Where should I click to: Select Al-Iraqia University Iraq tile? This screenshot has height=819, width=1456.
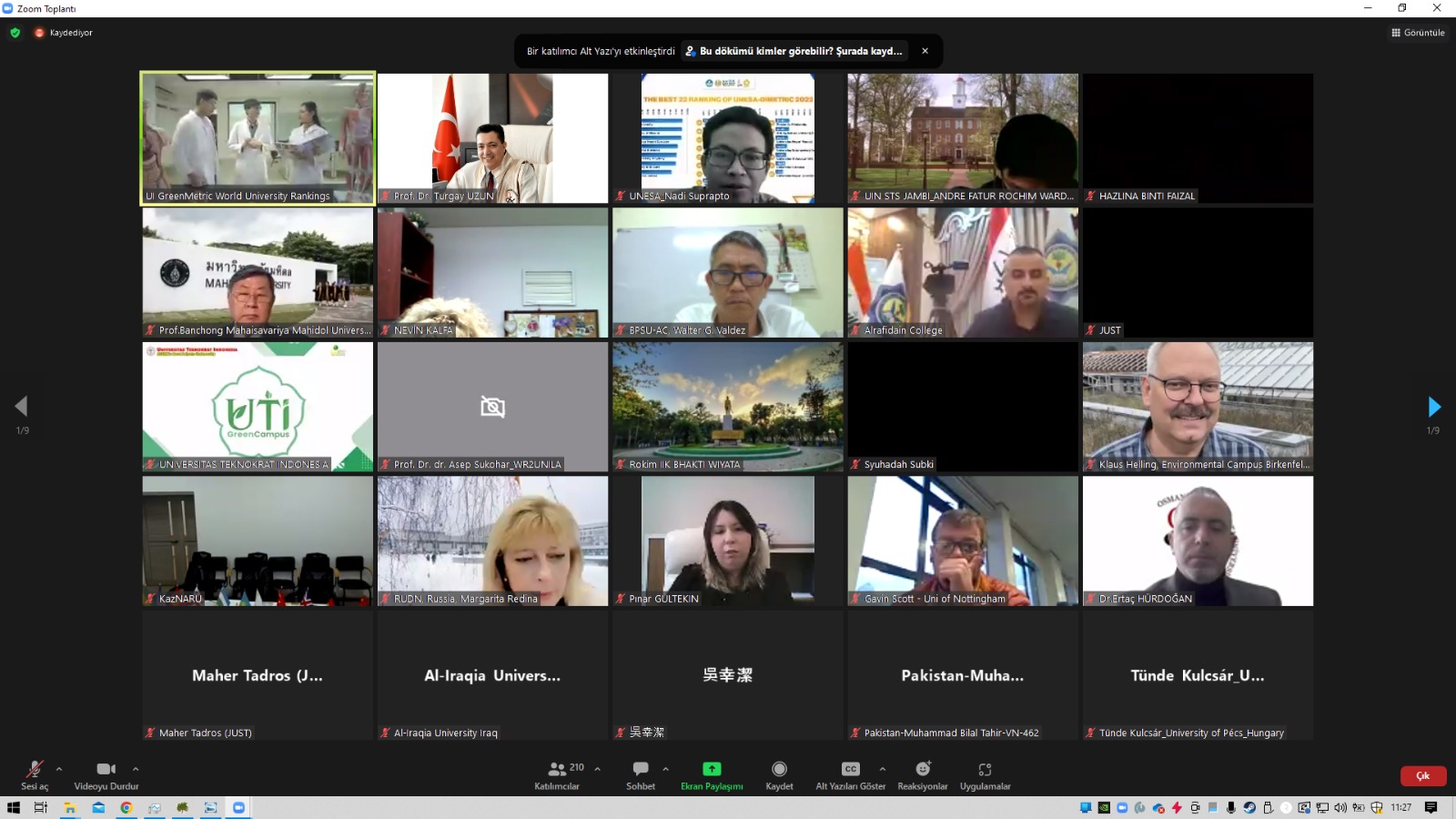(492, 675)
